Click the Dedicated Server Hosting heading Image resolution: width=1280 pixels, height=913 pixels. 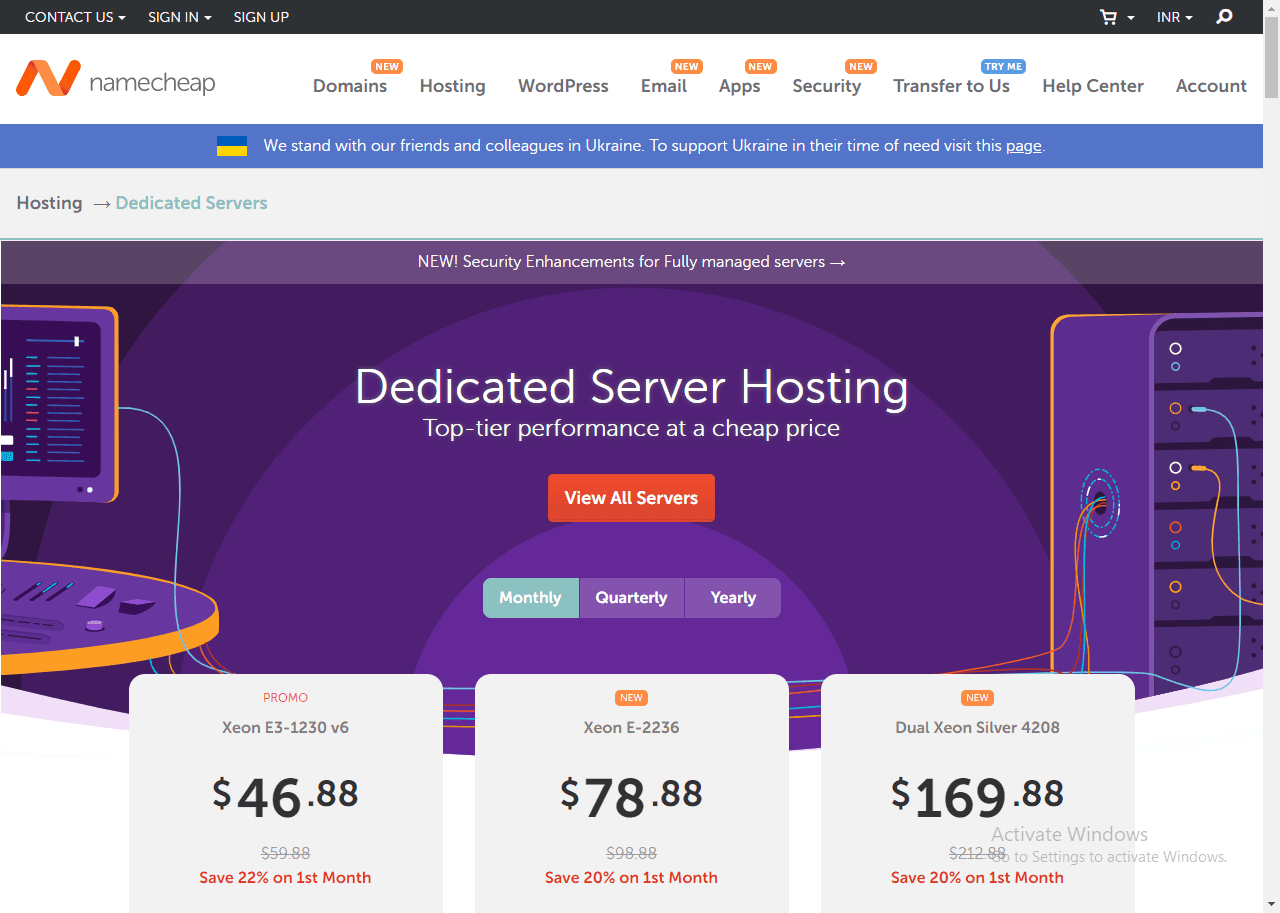[x=632, y=388]
